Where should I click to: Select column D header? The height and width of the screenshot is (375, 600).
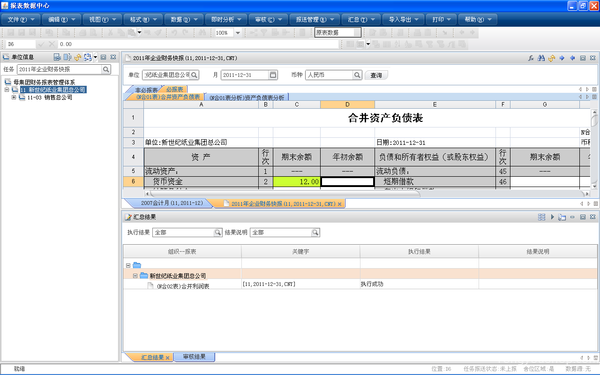click(347, 104)
